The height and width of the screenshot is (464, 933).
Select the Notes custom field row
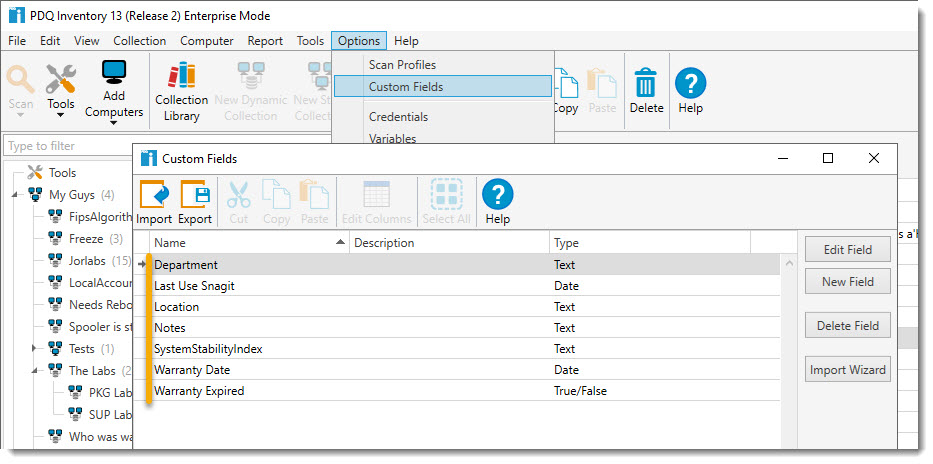click(457, 328)
